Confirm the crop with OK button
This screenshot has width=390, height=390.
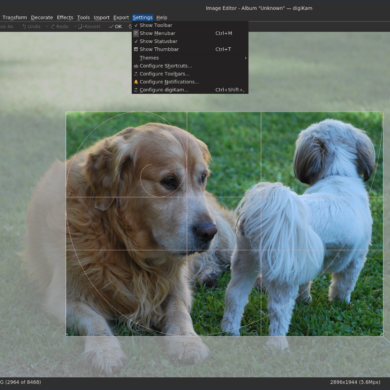[116, 26]
